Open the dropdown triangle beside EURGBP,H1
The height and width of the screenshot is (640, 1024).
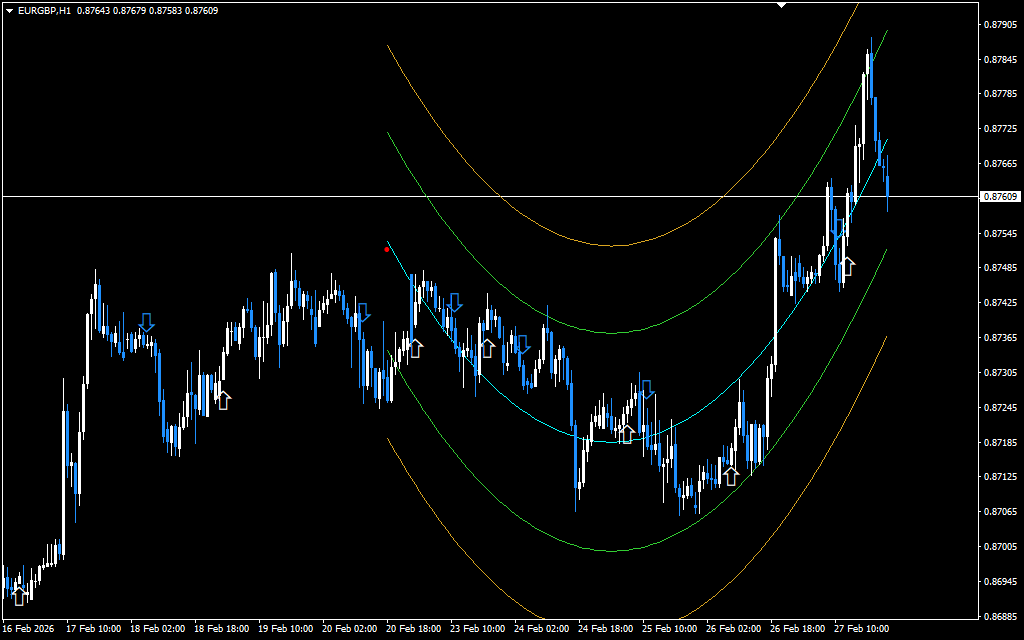(x=9, y=11)
